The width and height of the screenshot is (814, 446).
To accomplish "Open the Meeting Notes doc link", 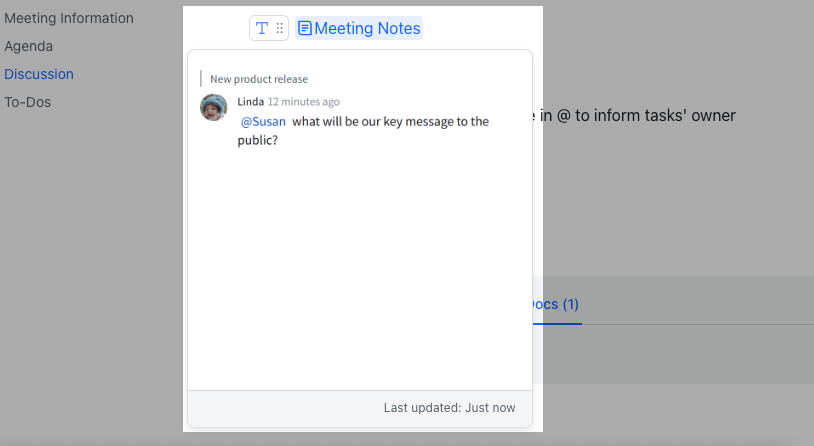I will click(x=367, y=29).
